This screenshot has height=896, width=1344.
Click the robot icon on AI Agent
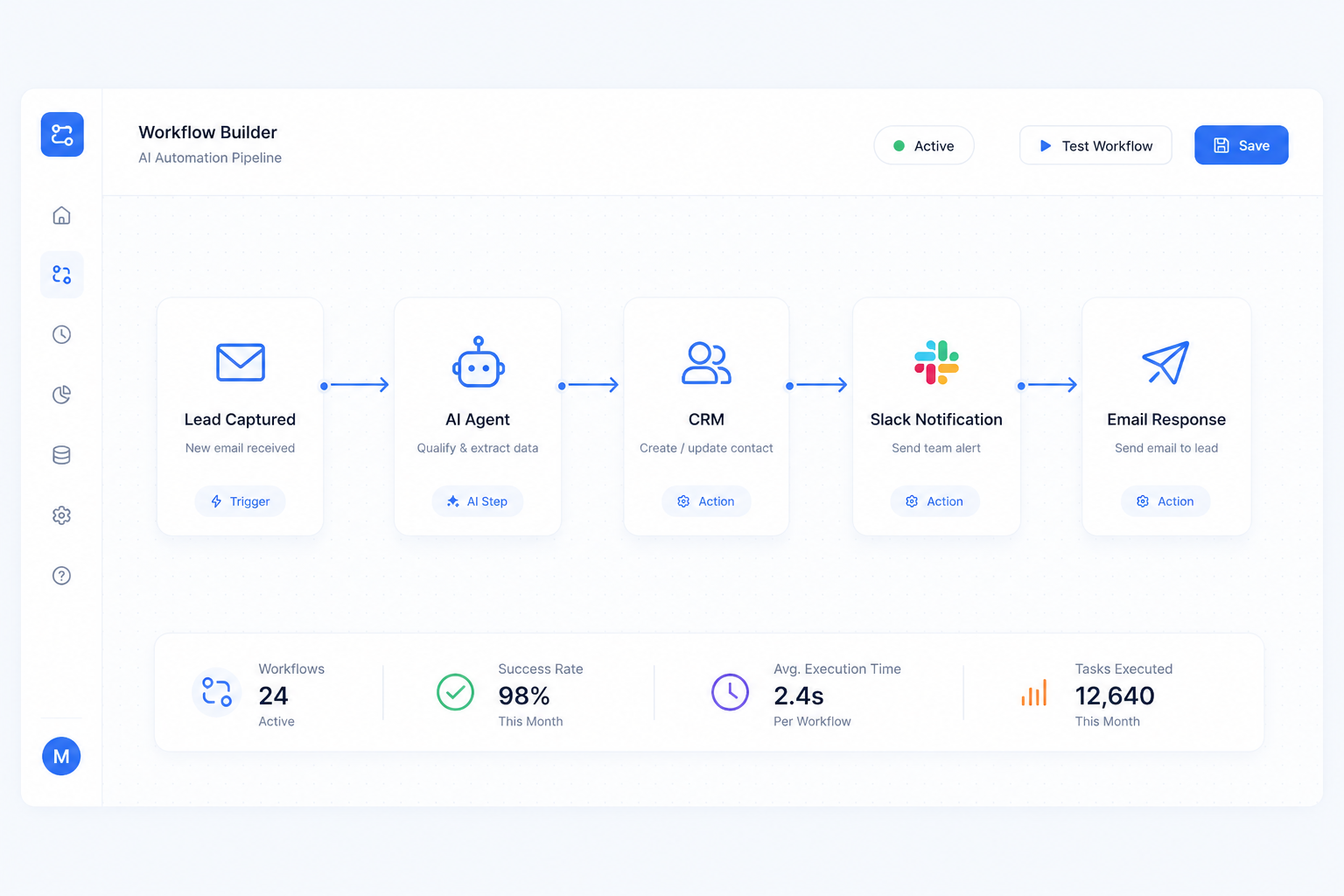(478, 361)
